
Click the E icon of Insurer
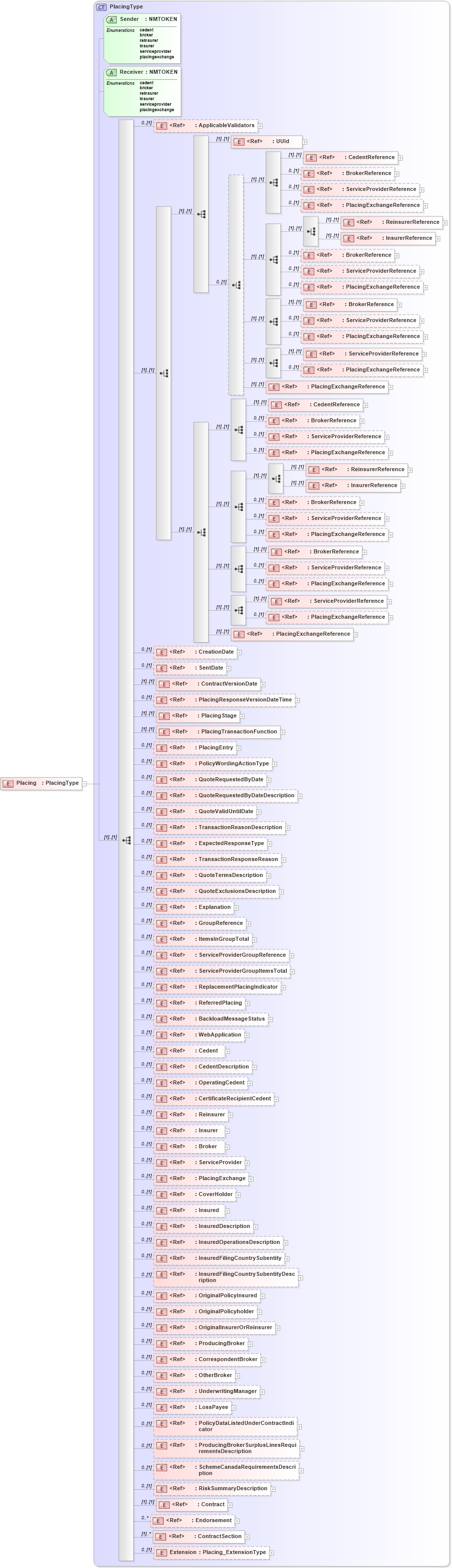tap(162, 1131)
